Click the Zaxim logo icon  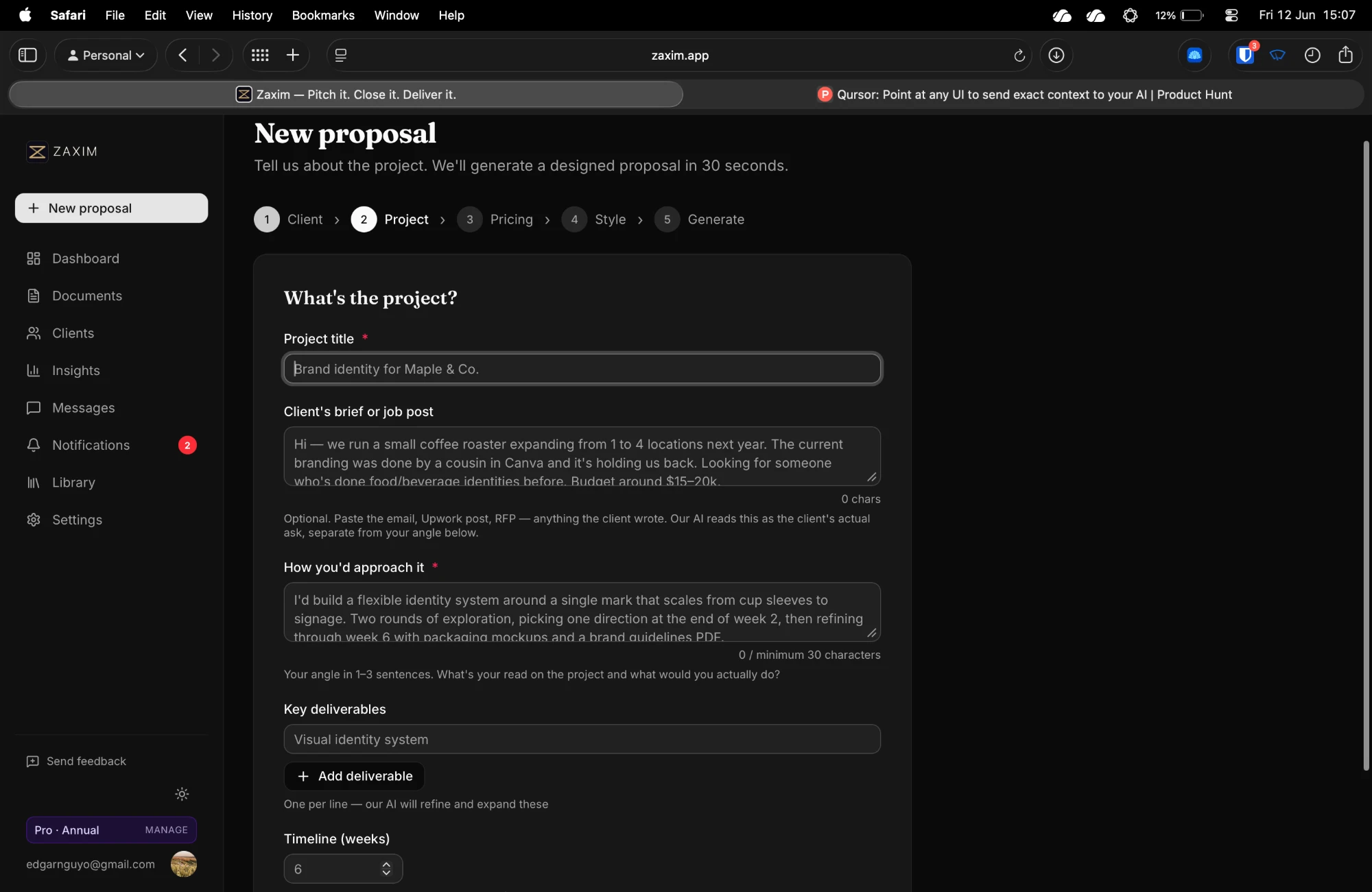tap(37, 152)
